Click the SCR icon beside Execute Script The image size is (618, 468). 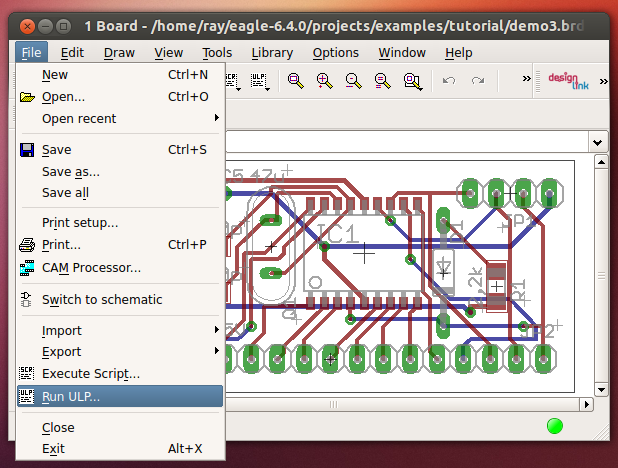point(26,373)
